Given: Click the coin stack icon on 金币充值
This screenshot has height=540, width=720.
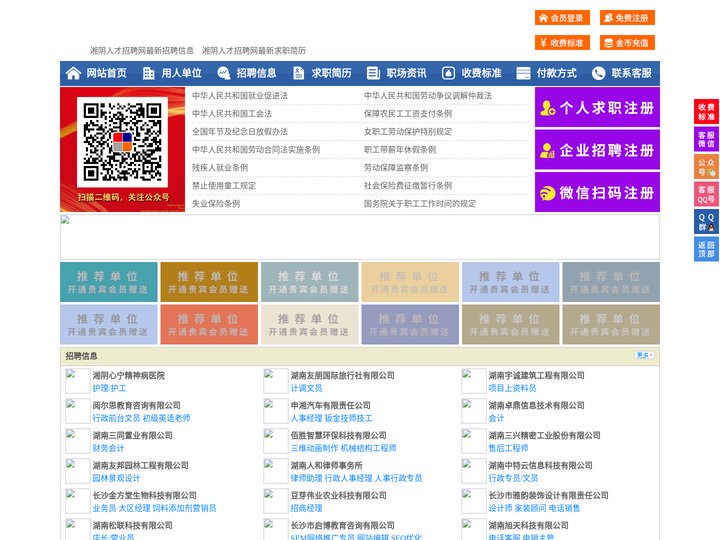Looking at the screenshot, I should [608, 43].
